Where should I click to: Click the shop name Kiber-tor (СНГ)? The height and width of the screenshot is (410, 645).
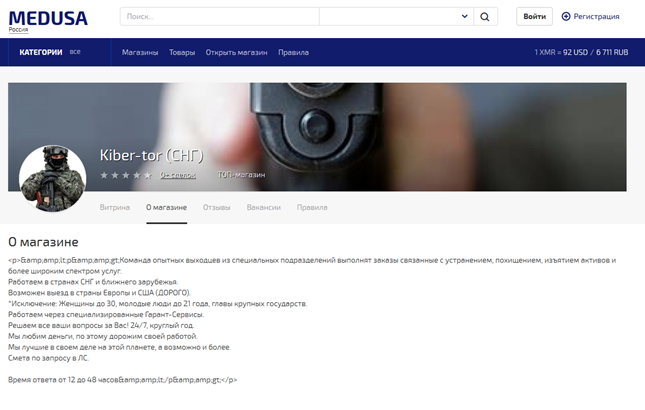151,155
